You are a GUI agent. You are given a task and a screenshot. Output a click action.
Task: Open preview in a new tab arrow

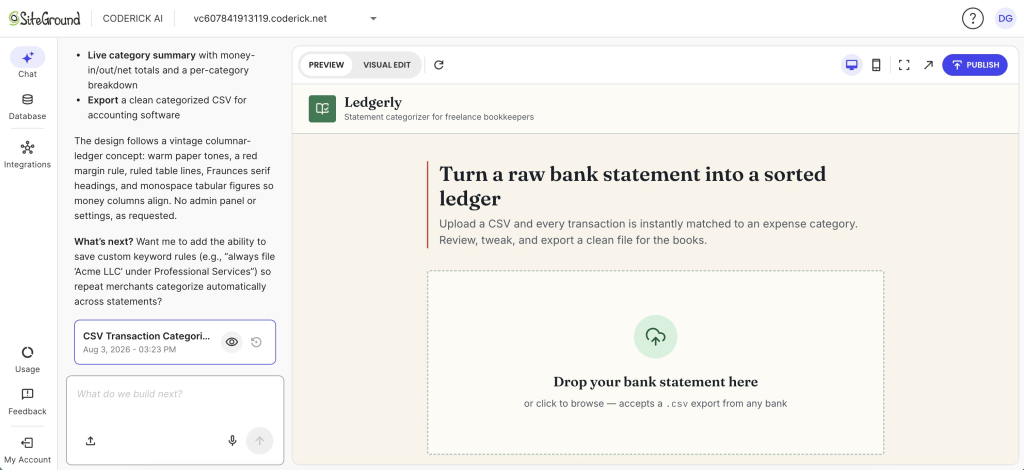coord(928,65)
